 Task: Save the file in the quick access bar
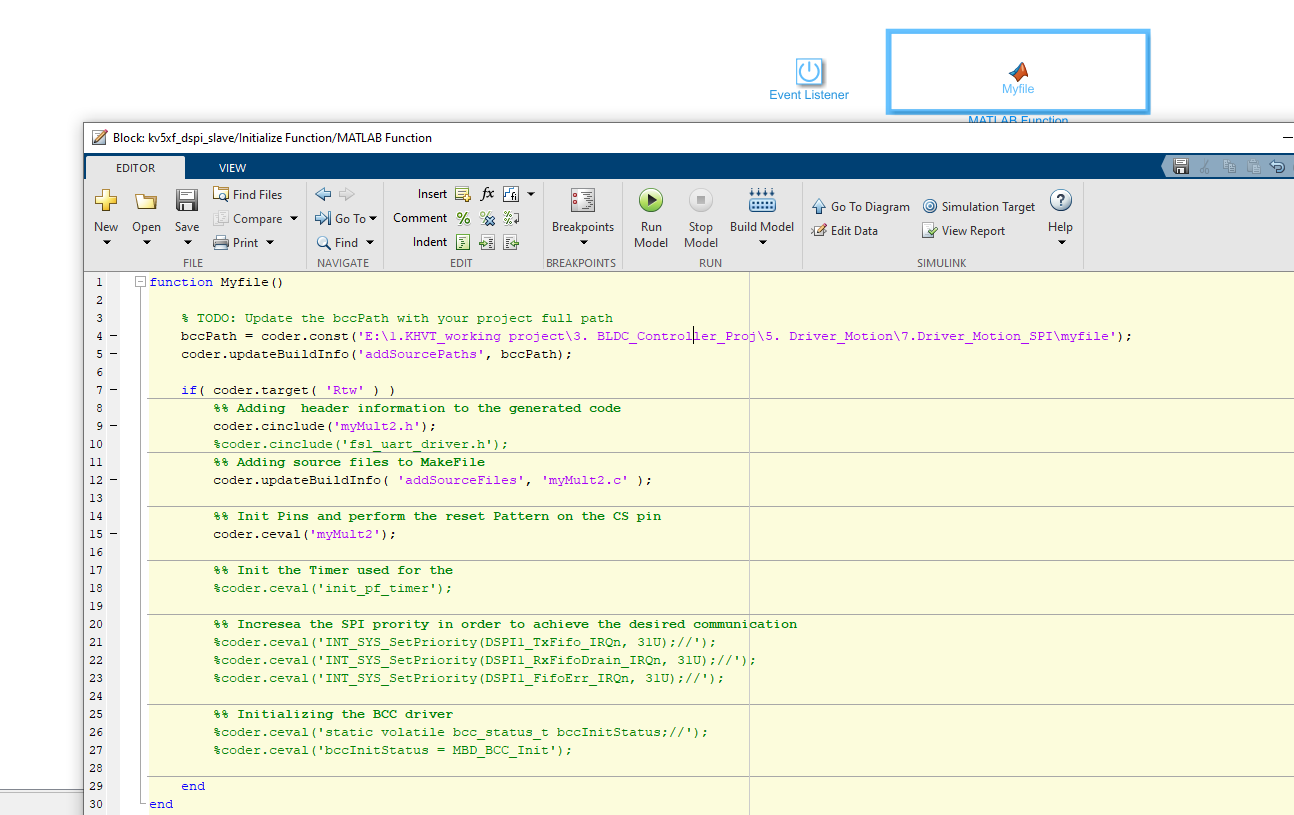pos(1181,166)
